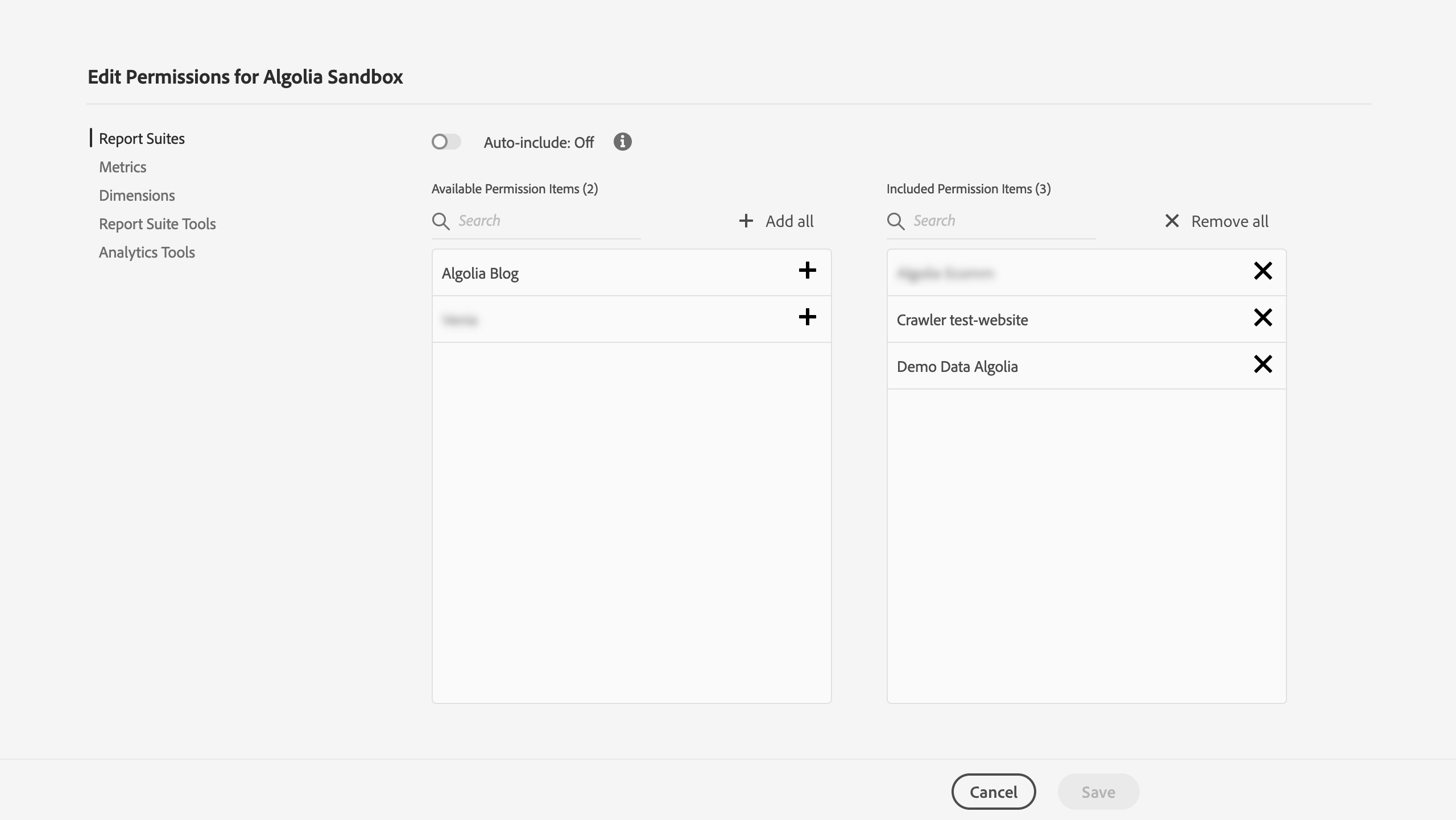Click the Analytics Tools sidebar item

[146, 251]
